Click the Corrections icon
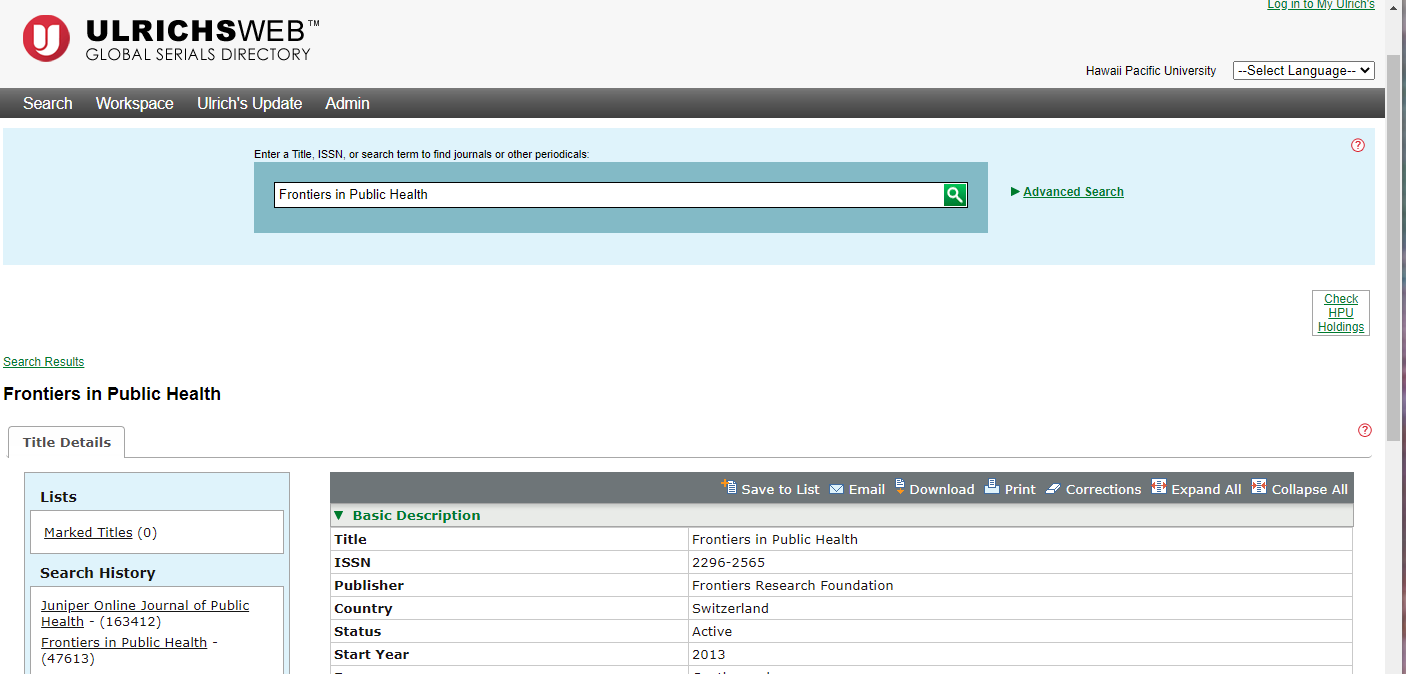Image resolution: width=1406 pixels, height=674 pixels. (1053, 489)
